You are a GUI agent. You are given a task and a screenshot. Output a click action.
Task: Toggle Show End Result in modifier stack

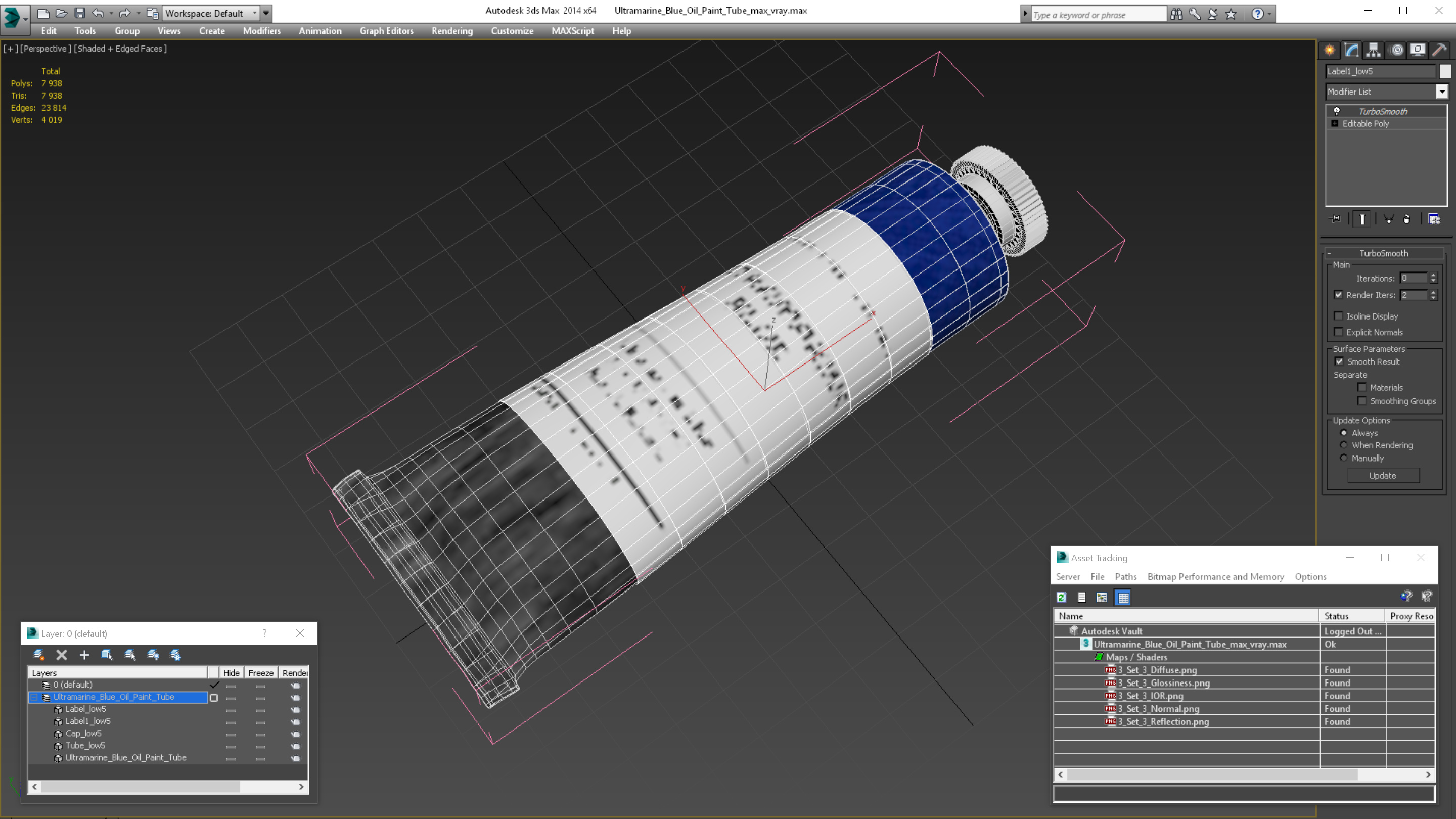coord(1362,219)
